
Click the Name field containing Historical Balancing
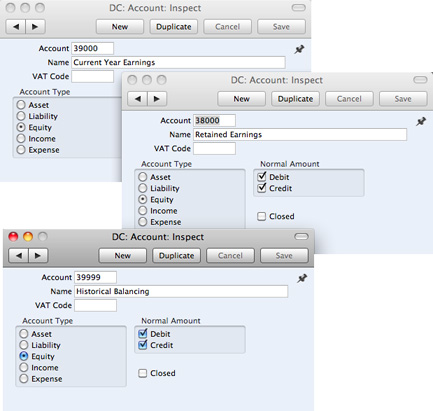click(181, 291)
